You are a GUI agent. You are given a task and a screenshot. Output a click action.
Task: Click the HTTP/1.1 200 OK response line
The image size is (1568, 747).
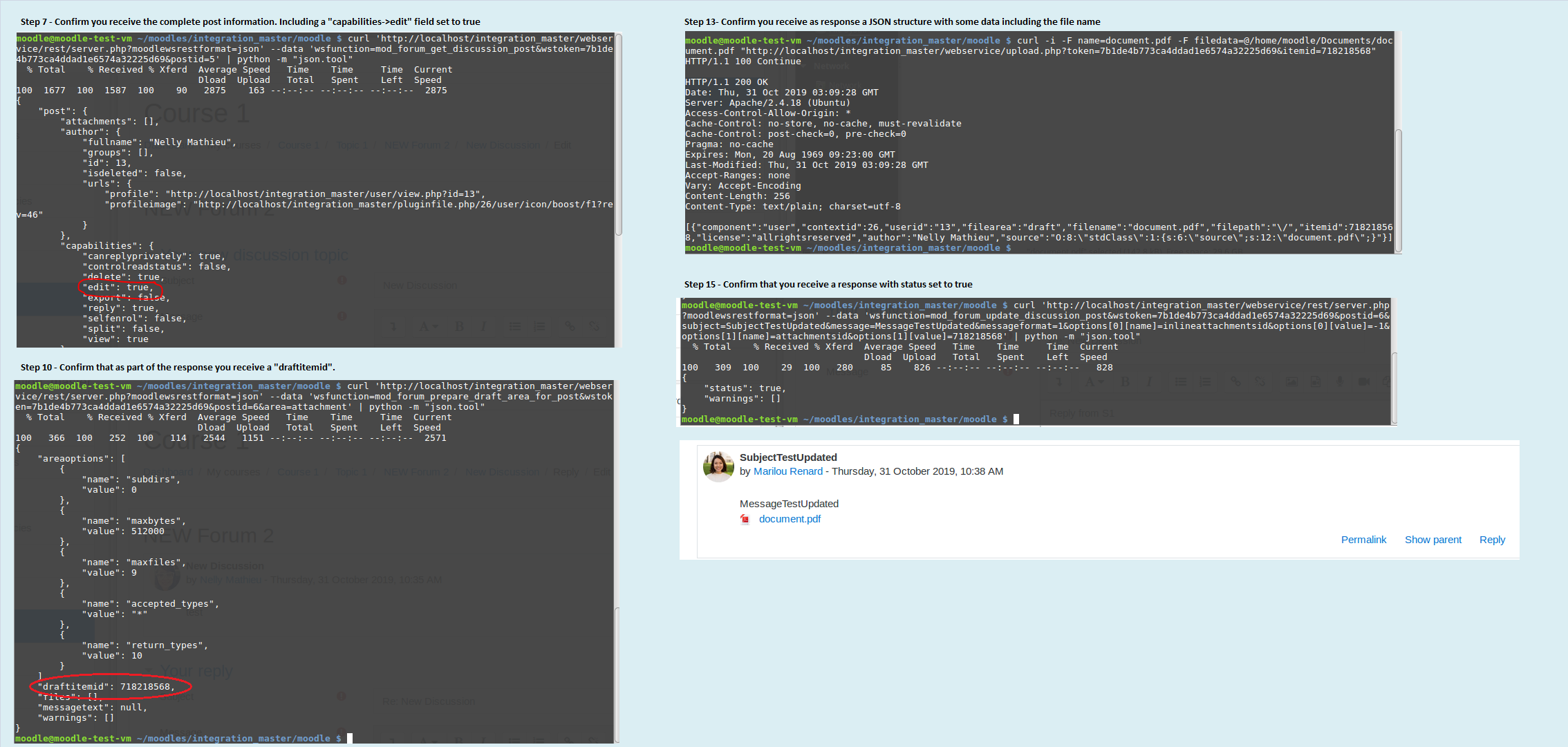pos(727,82)
